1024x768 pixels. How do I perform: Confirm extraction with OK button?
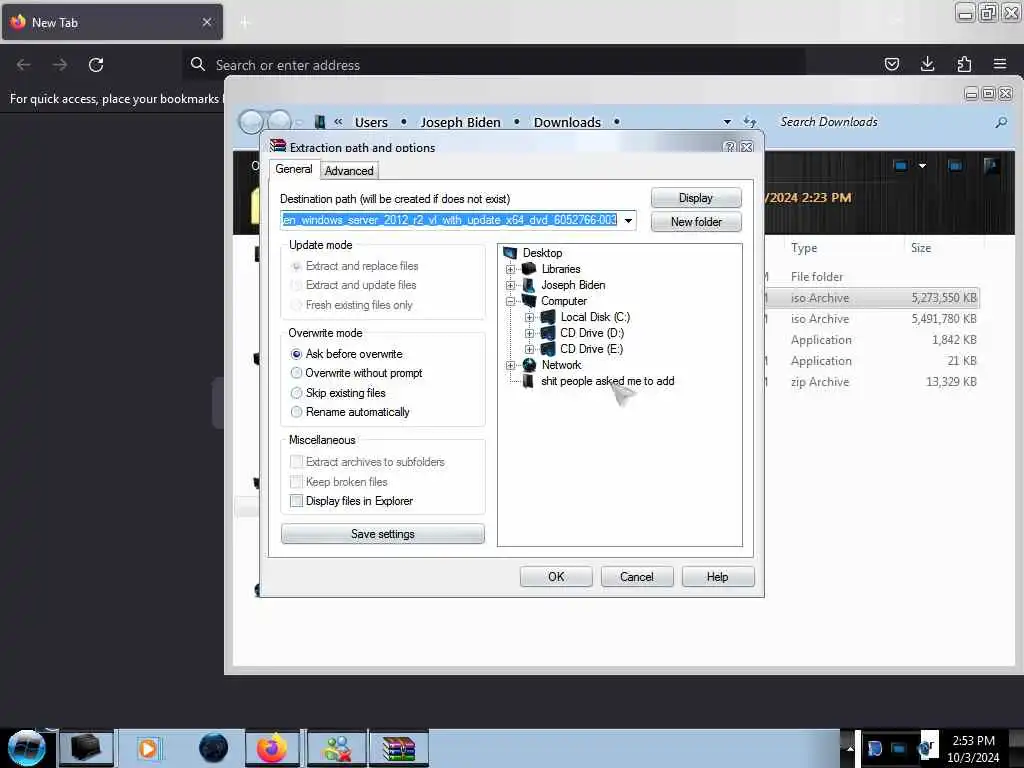(x=556, y=577)
